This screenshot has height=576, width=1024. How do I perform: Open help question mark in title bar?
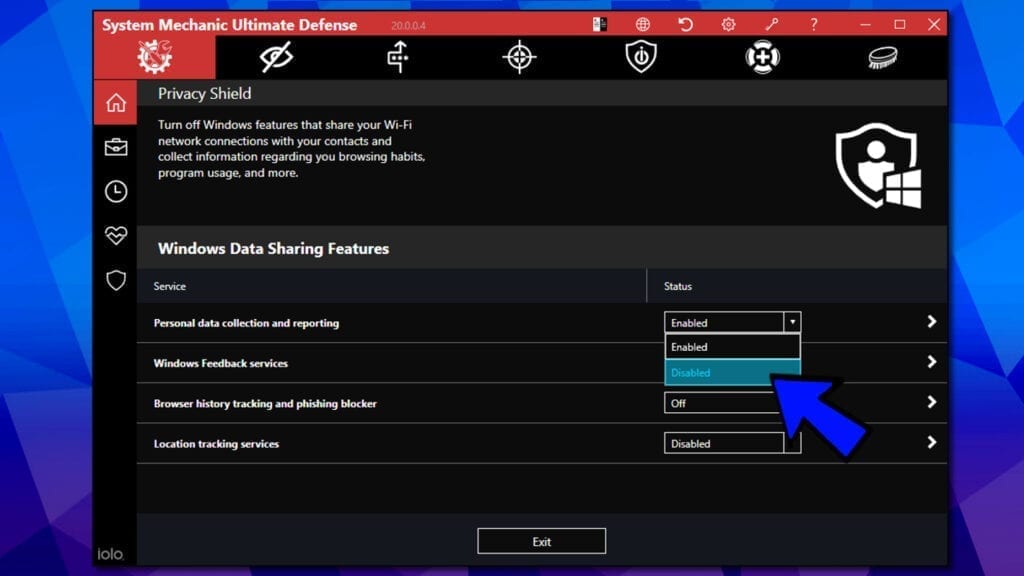[x=814, y=25]
